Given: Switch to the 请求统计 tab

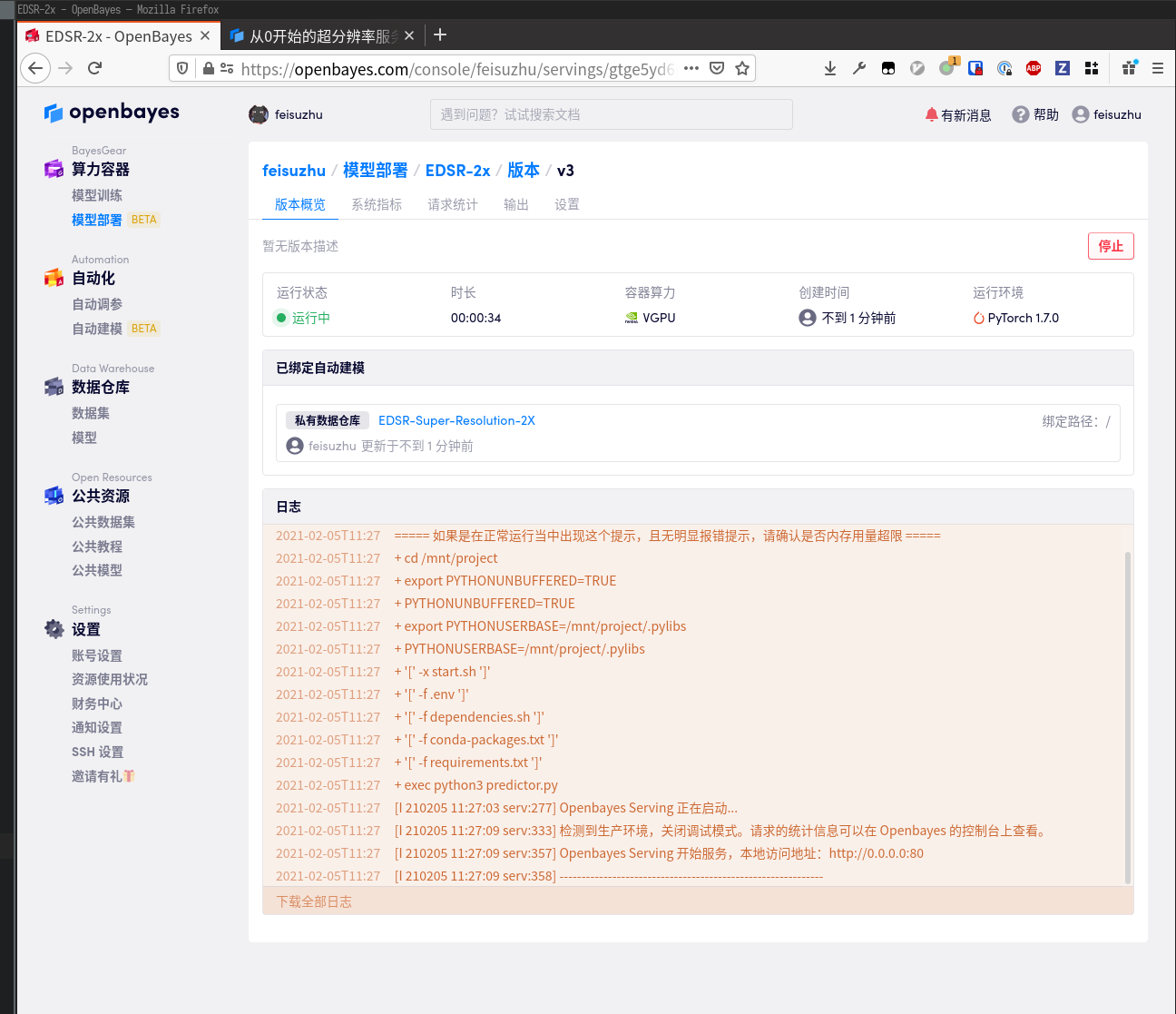Looking at the screenshot, I should click(x=453, y=204).
